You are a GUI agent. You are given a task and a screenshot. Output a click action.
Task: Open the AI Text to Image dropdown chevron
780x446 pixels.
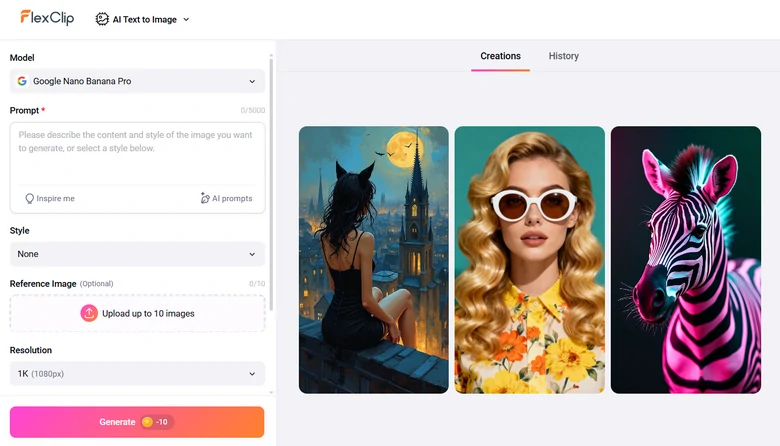click(x=187, y=19)
